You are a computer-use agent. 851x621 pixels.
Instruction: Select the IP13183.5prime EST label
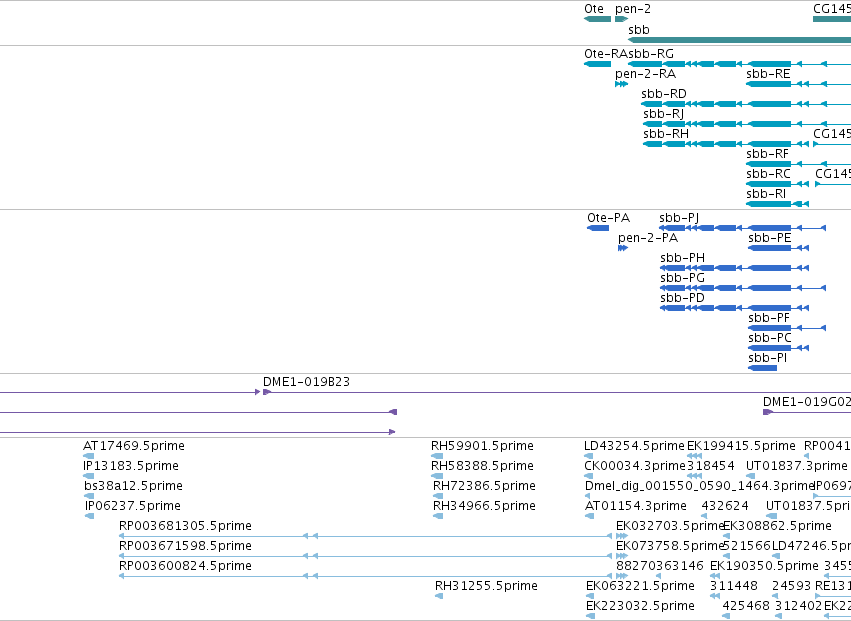[131, 466]
